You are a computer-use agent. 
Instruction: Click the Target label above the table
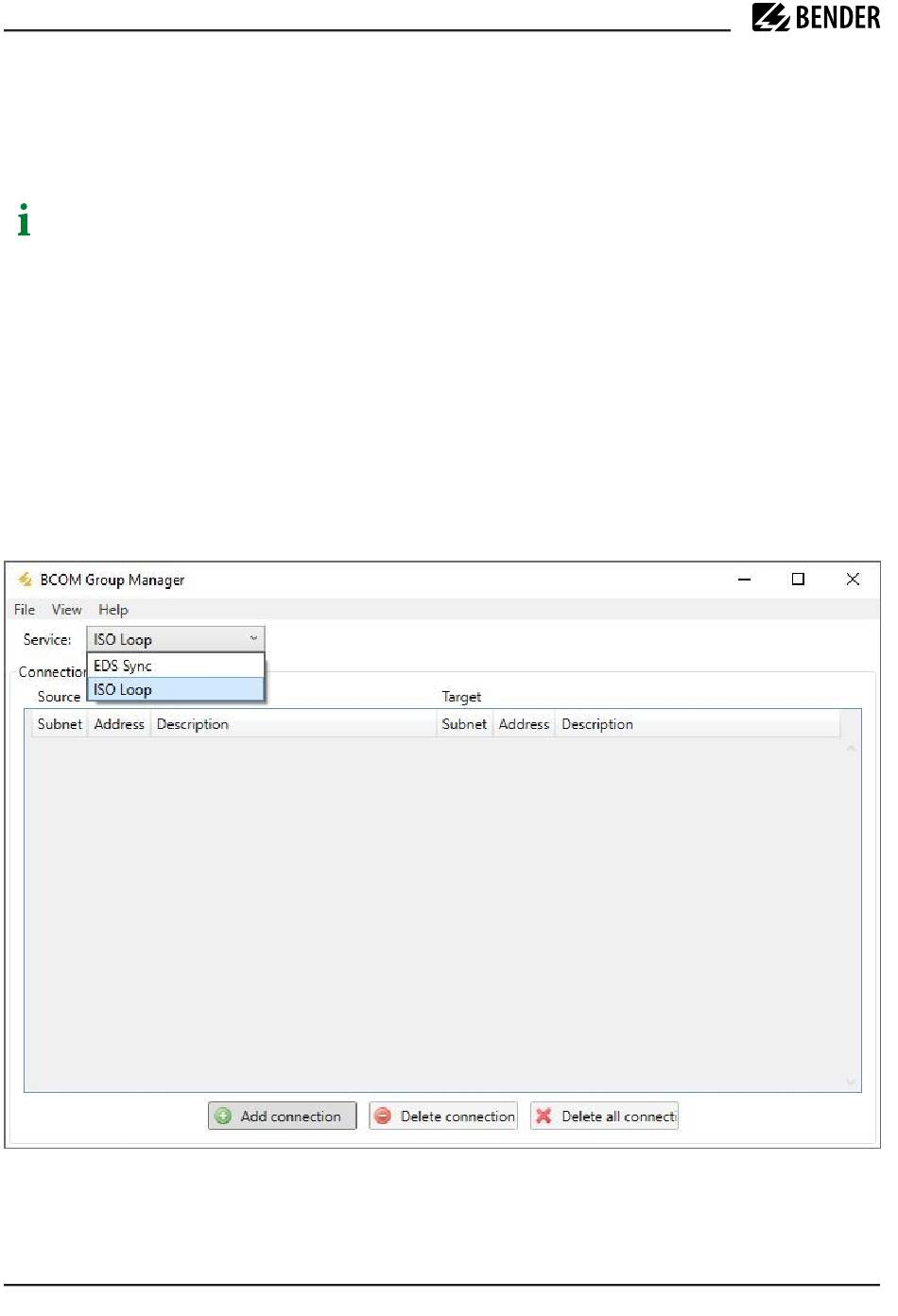click(x=461, y=697)
